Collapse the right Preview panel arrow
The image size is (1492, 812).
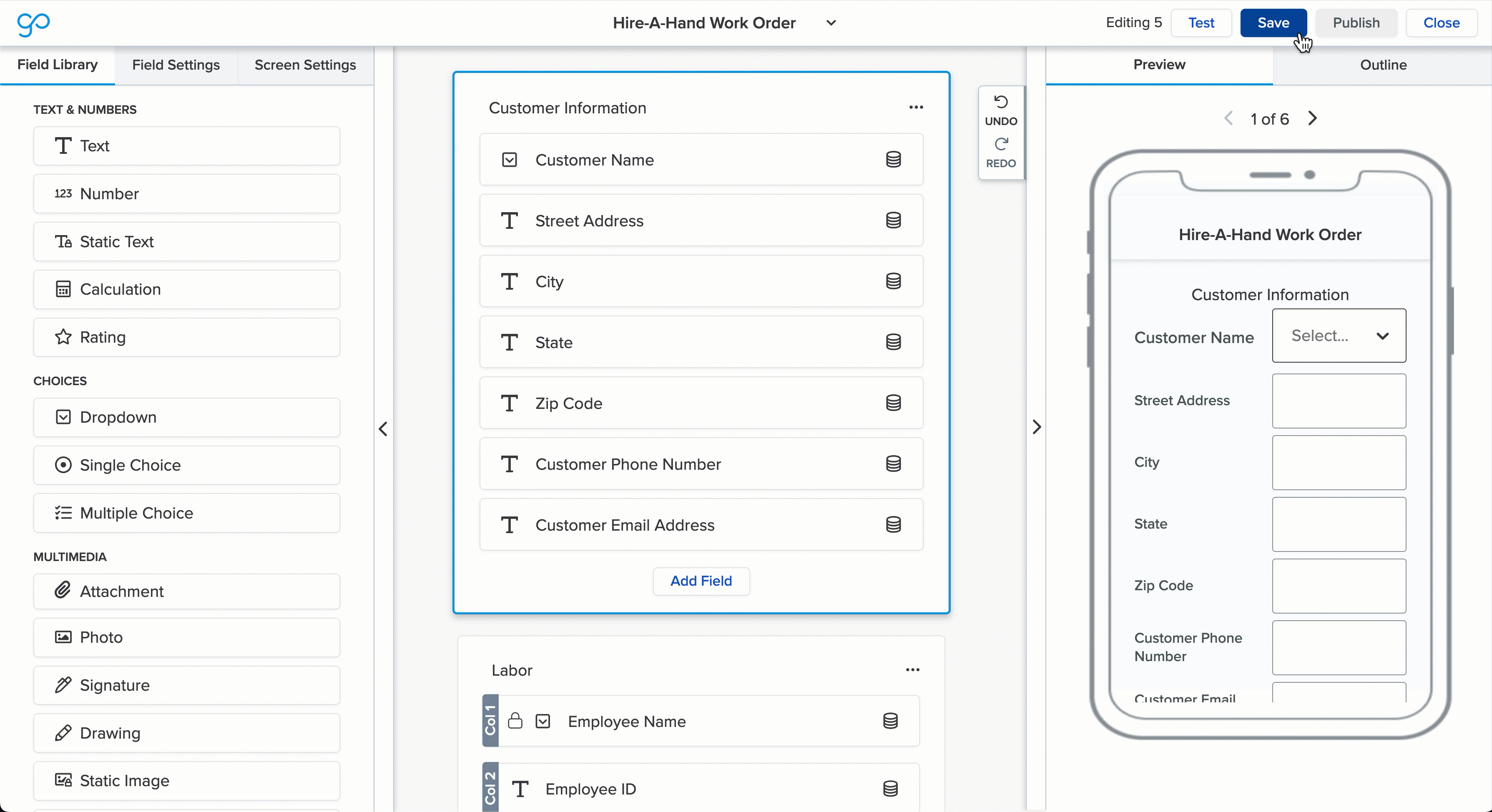point(1037,427)
